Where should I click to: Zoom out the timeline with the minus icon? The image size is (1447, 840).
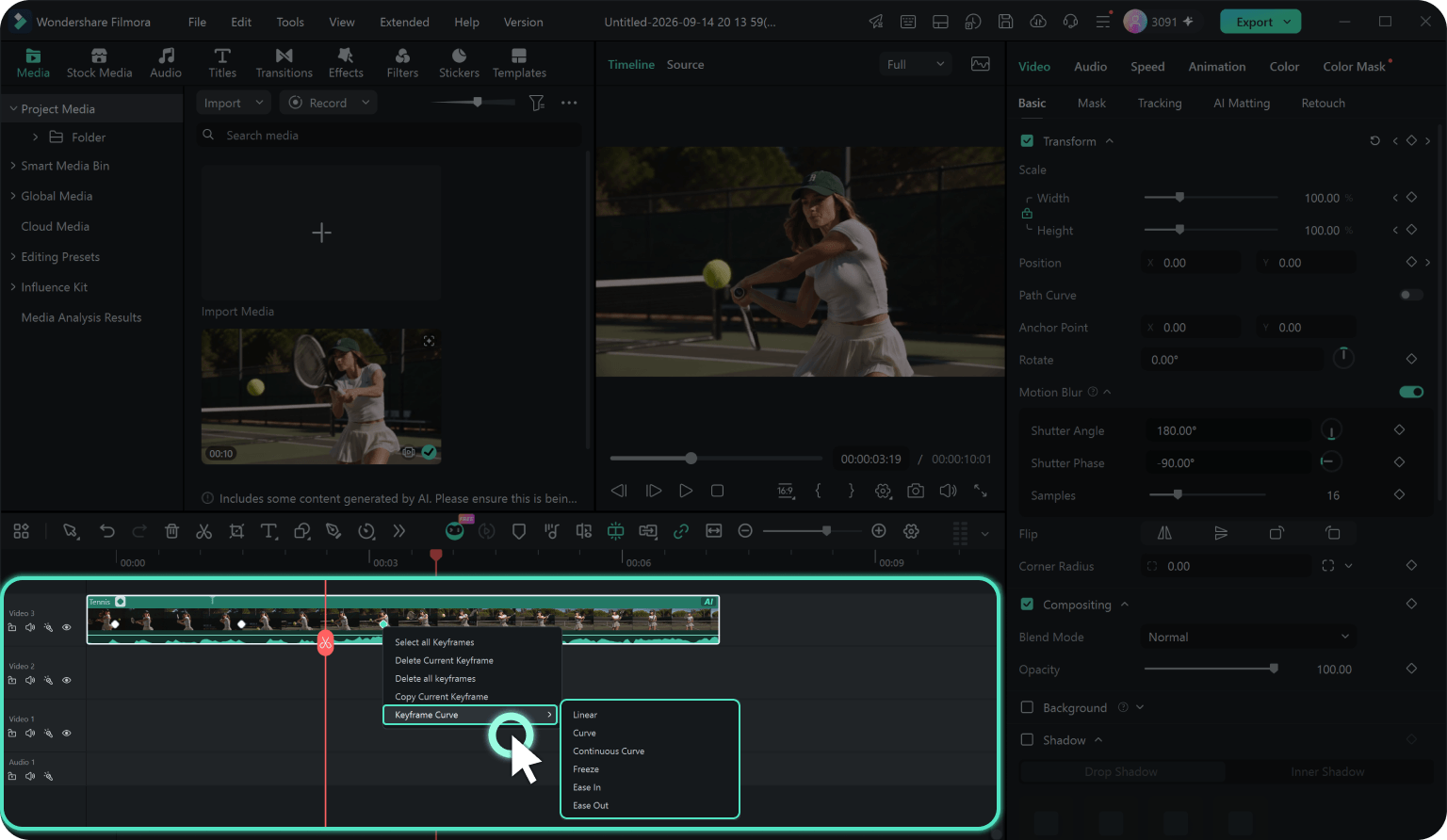point(745,531)
